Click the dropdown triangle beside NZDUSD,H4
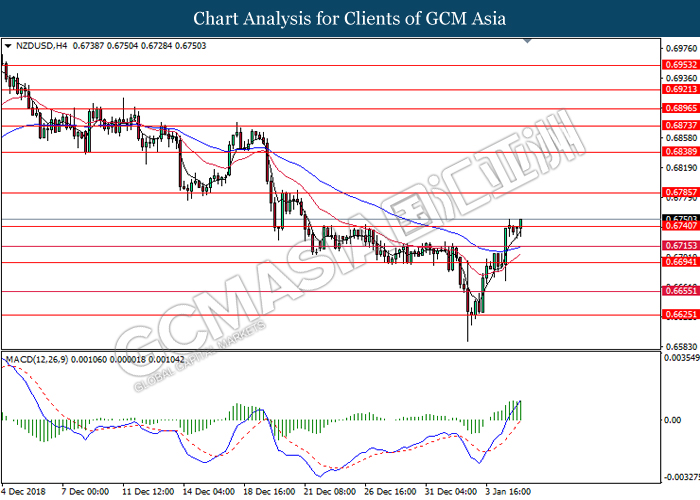This screenshot has height=500, width=700. point(8,46)
